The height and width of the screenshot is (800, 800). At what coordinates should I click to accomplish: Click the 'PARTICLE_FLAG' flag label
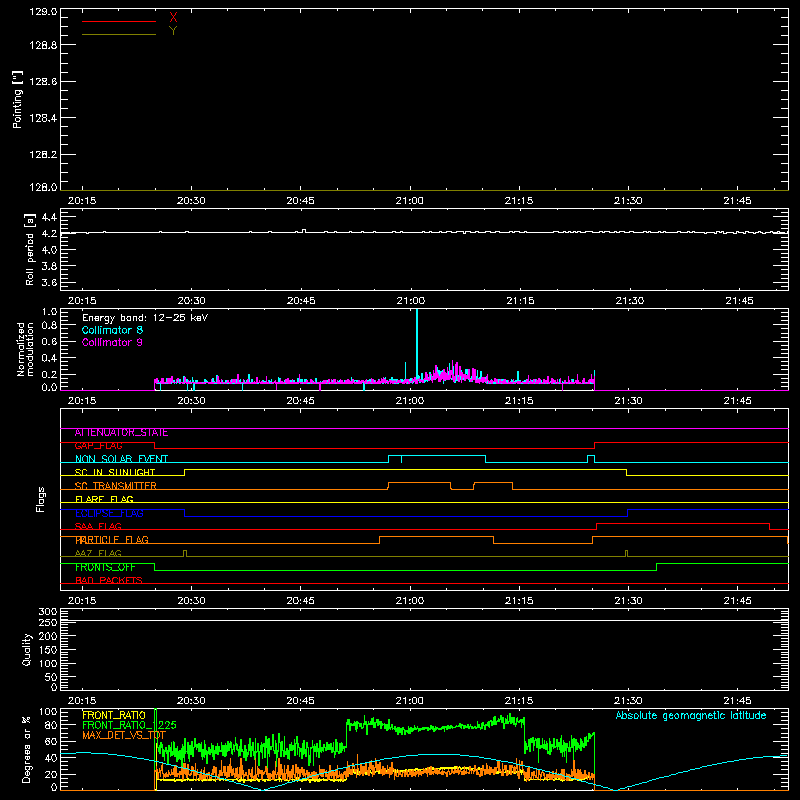click(112, 540)
